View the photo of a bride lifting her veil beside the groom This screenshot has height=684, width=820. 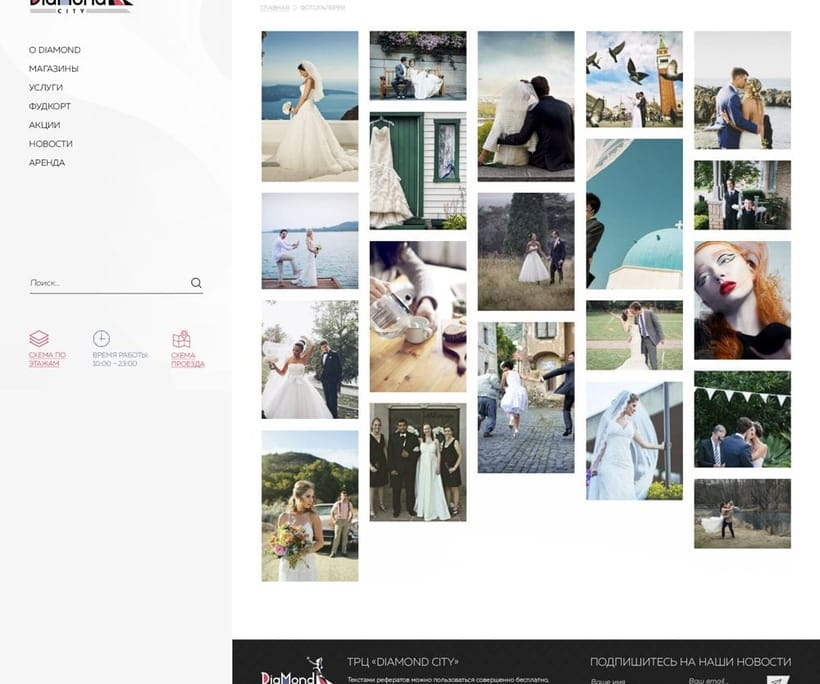pyautogui.click(x=310, y=359)
